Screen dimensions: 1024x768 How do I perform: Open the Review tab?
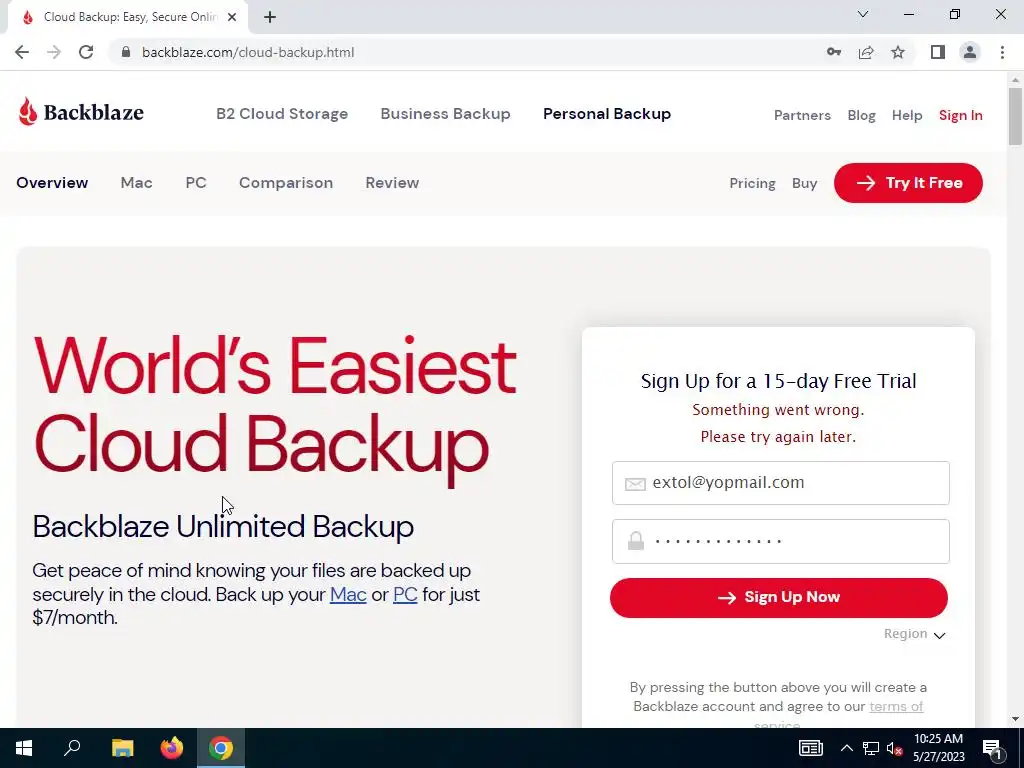392,183
